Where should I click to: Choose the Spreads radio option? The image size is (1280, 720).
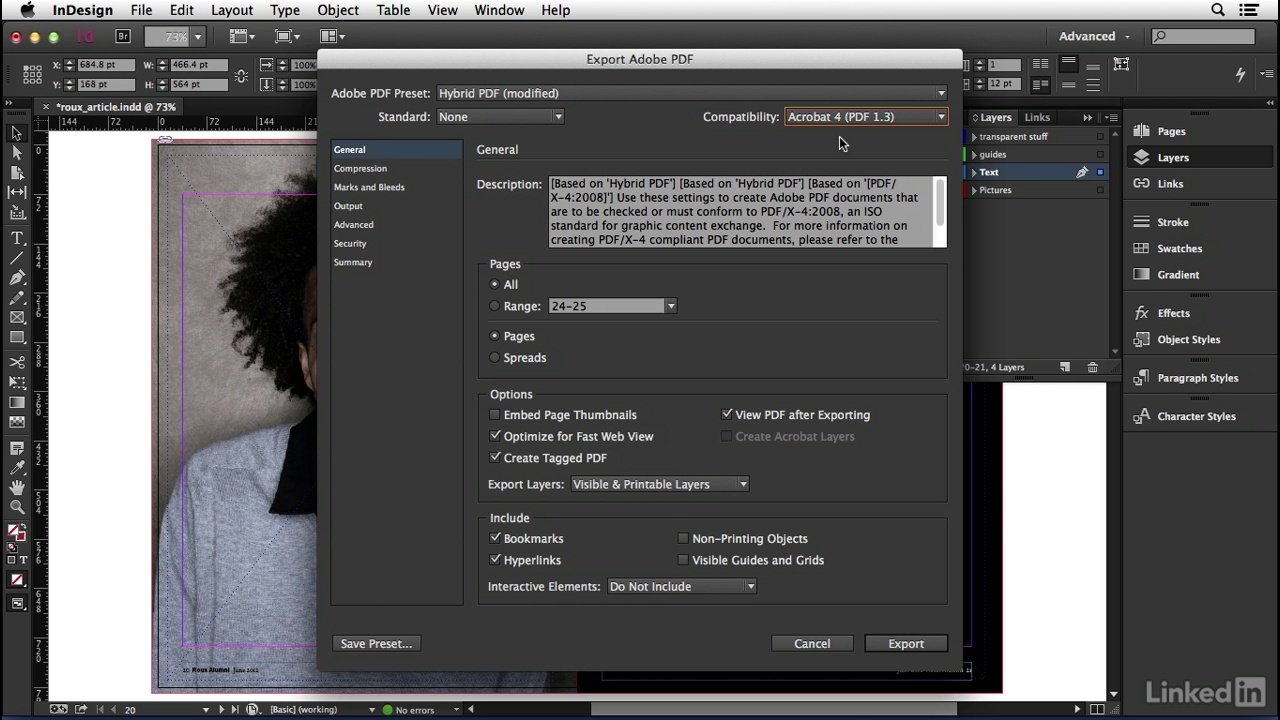click(494, 357)
